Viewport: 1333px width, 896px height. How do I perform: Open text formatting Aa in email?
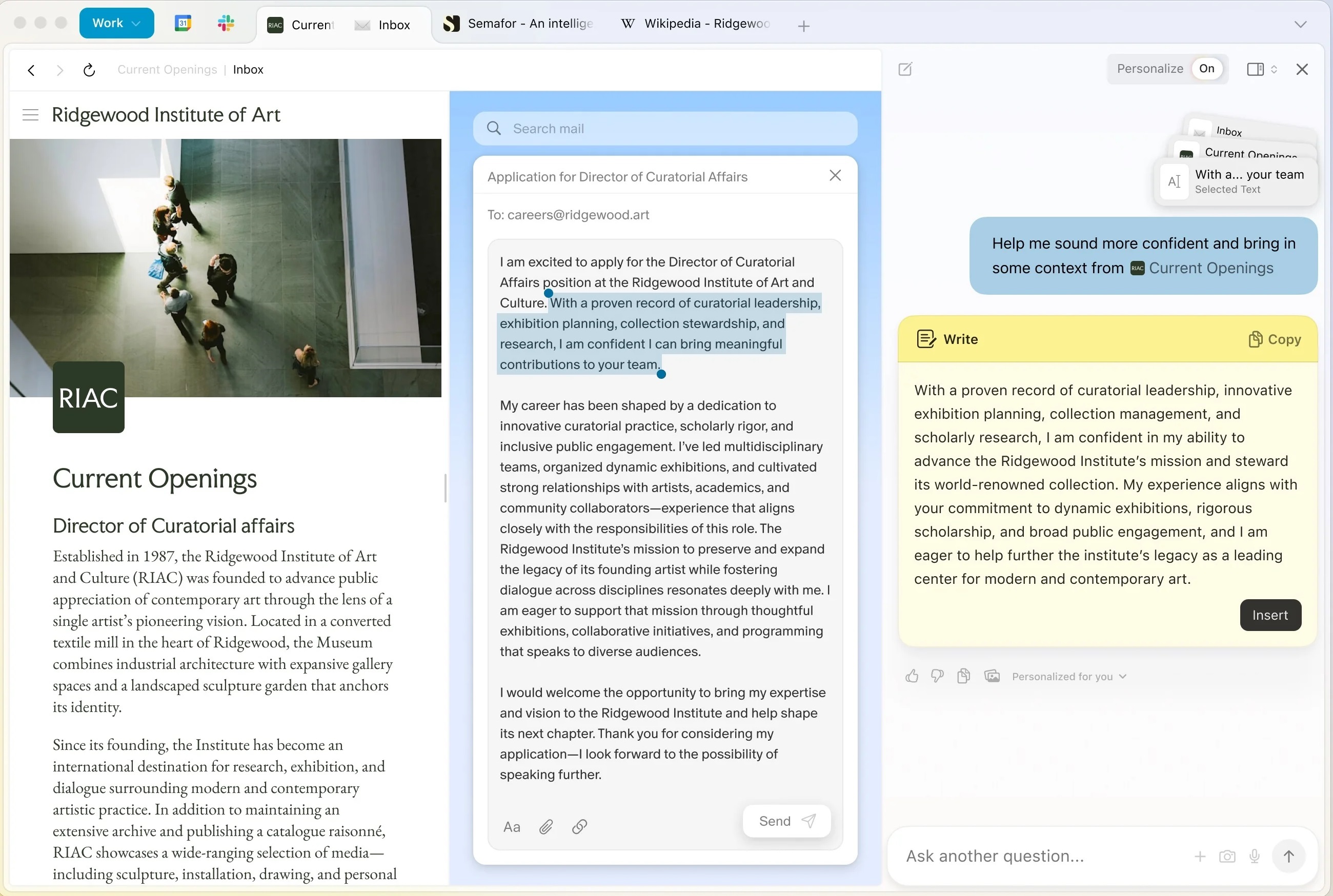tap(511, 826)
